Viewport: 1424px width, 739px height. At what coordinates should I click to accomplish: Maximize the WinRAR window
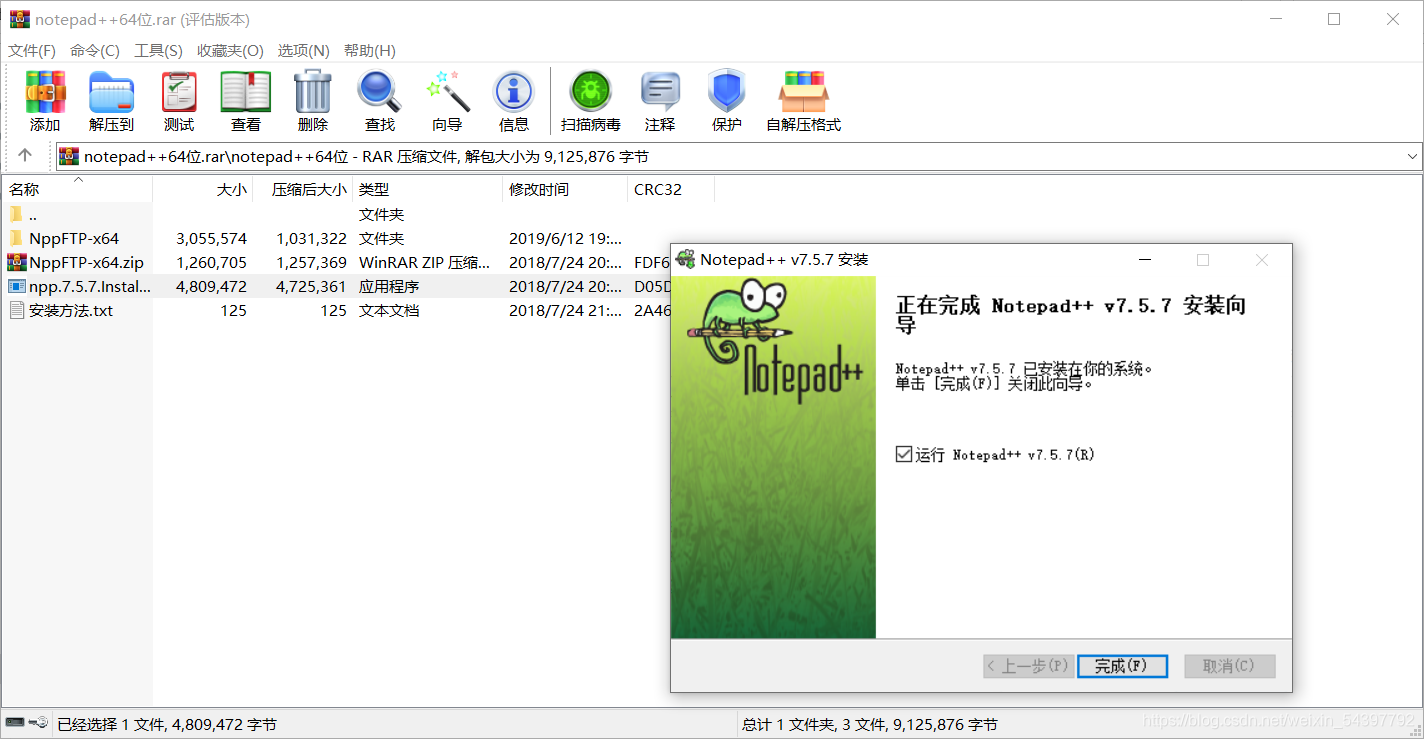1334,19
